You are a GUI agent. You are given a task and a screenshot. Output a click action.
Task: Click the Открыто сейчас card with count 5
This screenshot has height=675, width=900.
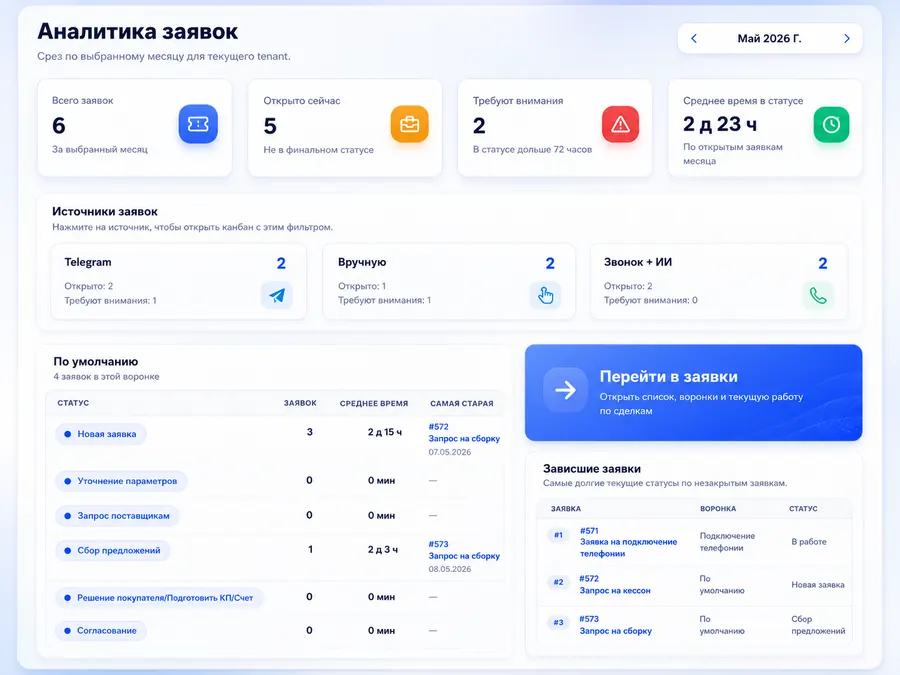pyautogui.click(x=345, y=127)
